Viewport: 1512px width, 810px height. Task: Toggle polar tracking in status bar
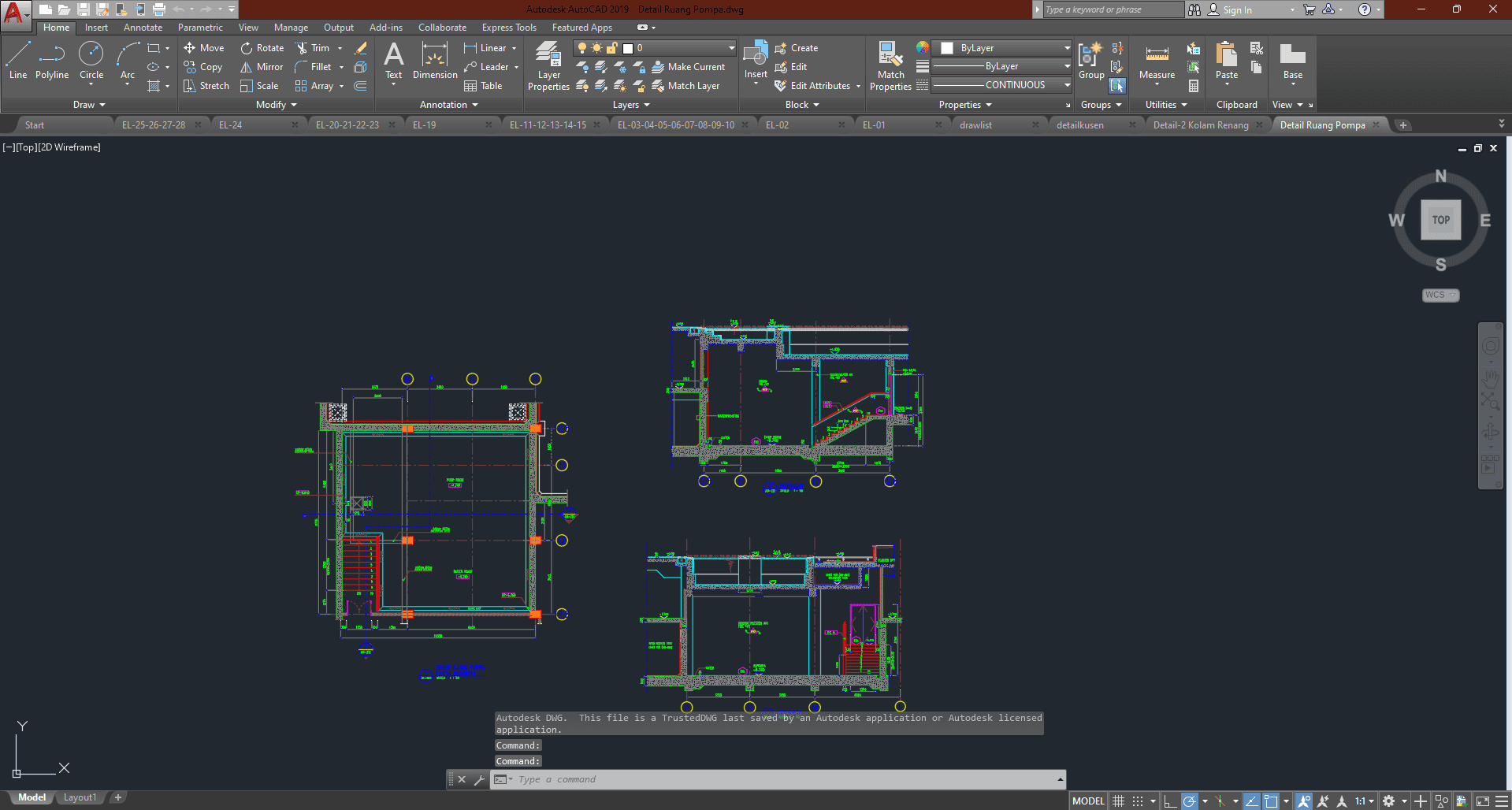pyautogui.click(x=1190, y=801)
